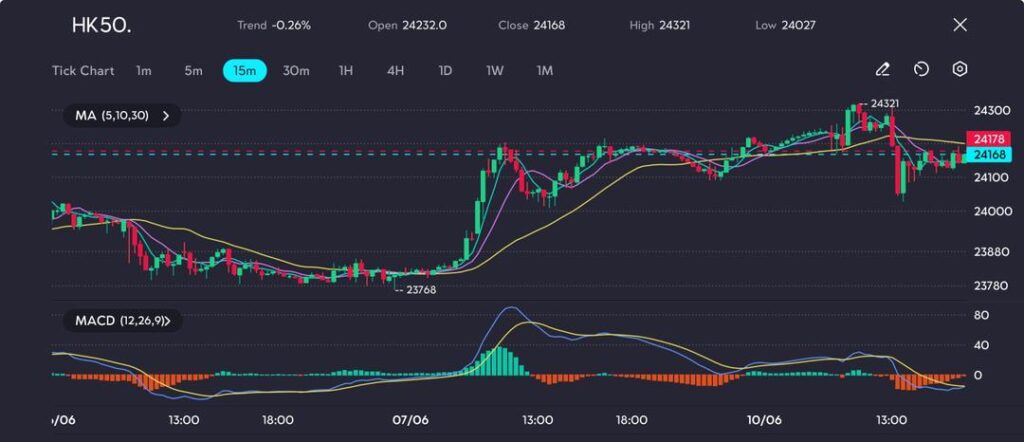Select the 1D daily timeframe
Image resolution: width=1024 pixels, height=442 pixels.
click(x=445, y=71)
